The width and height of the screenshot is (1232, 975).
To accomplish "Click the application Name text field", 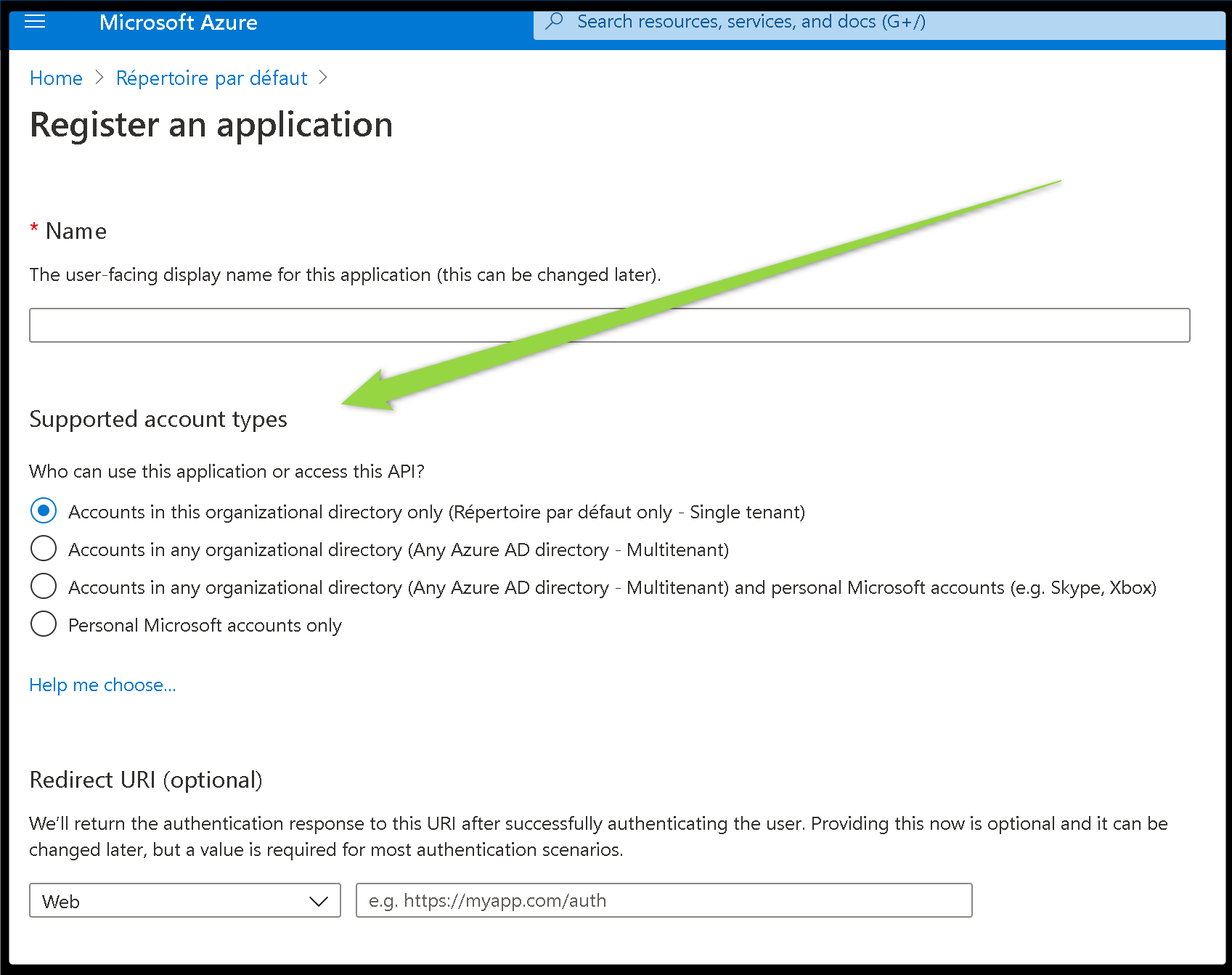I will click(610, 325).
